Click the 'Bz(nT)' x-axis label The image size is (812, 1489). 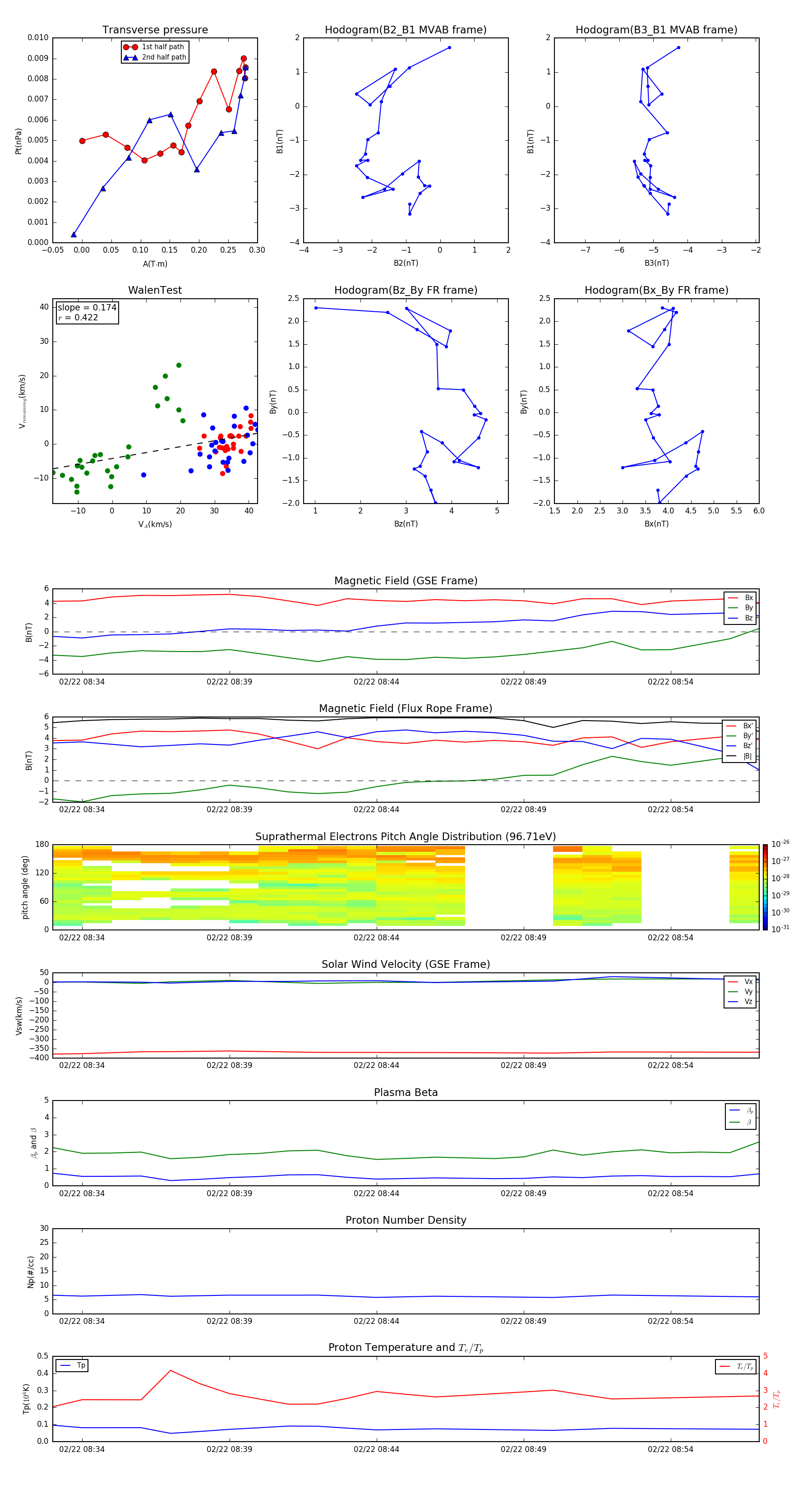coord(406,524)
